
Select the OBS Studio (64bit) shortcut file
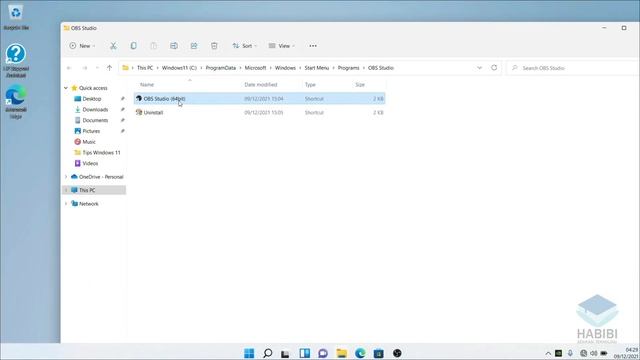[x=259, y=98]
